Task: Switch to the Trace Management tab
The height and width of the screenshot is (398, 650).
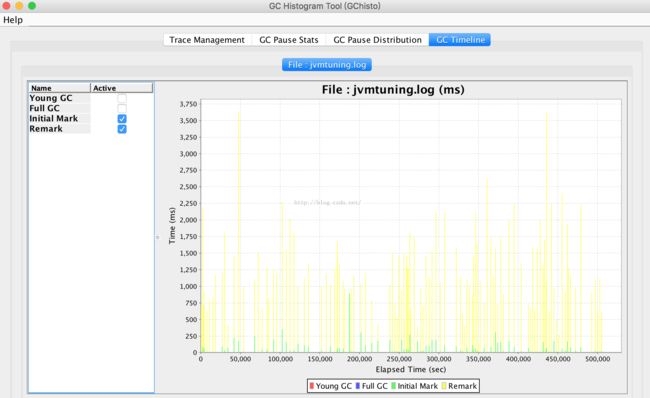Action: pos(207,40)
